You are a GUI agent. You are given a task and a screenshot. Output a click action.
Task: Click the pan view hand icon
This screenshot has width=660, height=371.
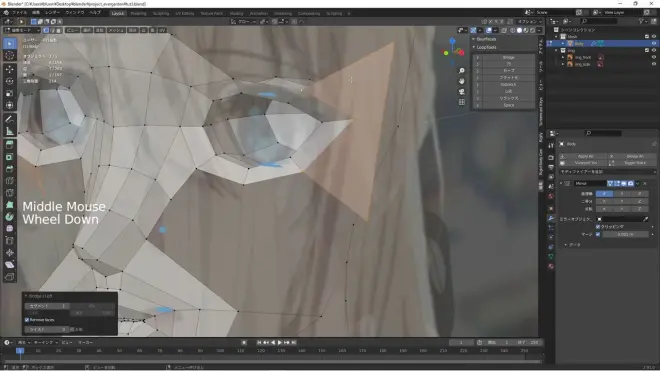coord(462,81)
